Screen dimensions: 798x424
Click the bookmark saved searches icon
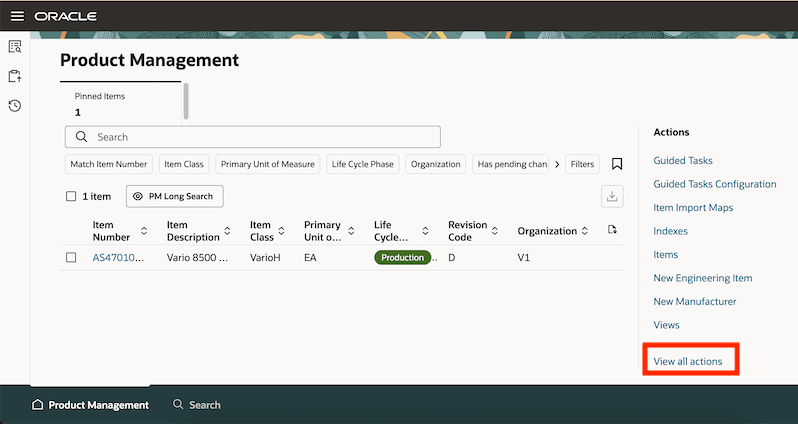click(x=617, y=164)
